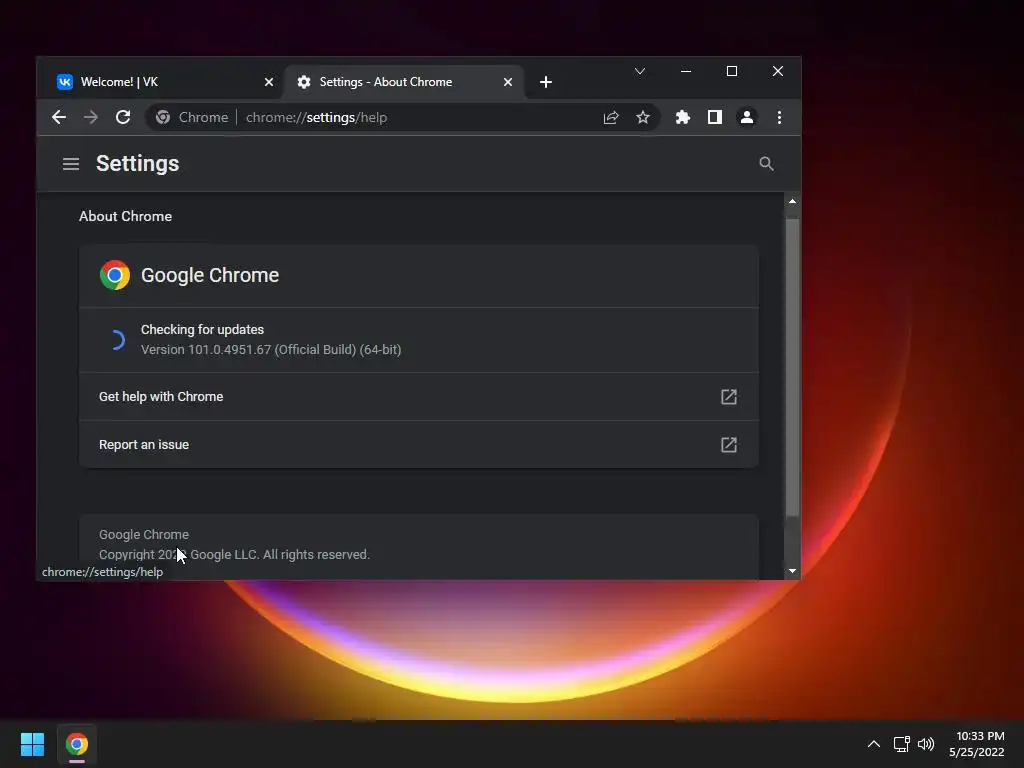1024x768 pixels.
Task: Open the Extensions puzzle icon
Action: [682, 118]
